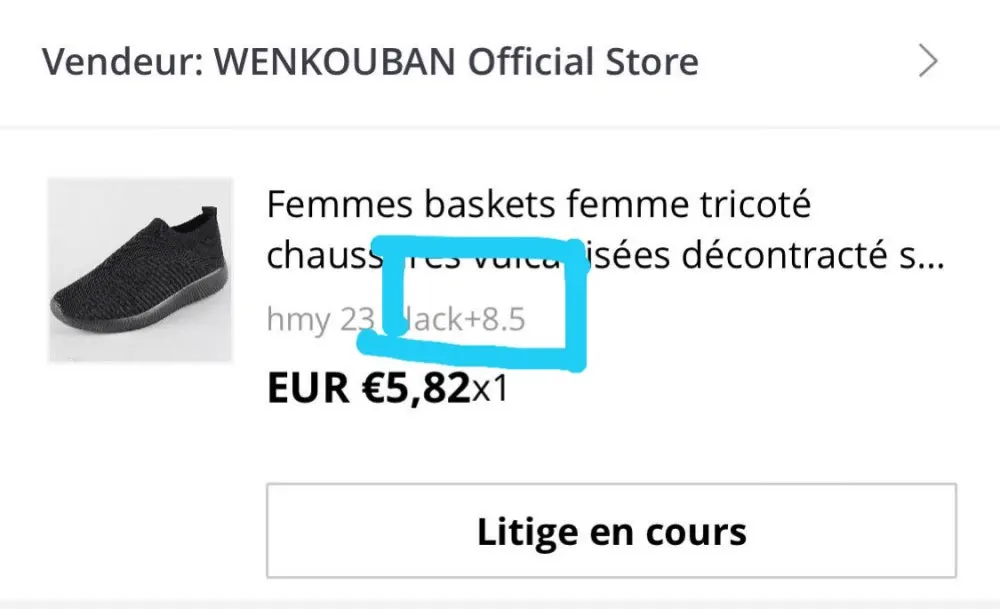The image size is (1000, 609).
Task: Open the seller page via right chevron
Action: pos(928,61)
